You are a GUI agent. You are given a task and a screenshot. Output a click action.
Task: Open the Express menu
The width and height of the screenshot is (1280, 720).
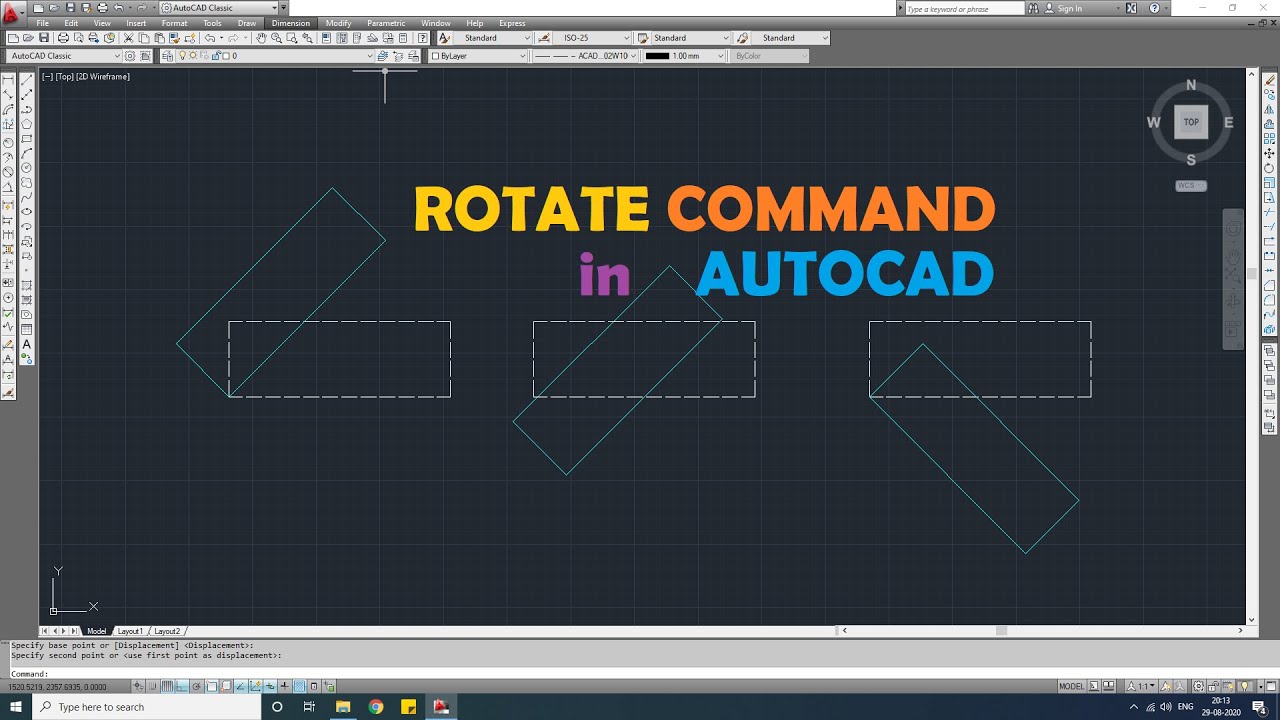pyautogui.click(x=512, y=23)
